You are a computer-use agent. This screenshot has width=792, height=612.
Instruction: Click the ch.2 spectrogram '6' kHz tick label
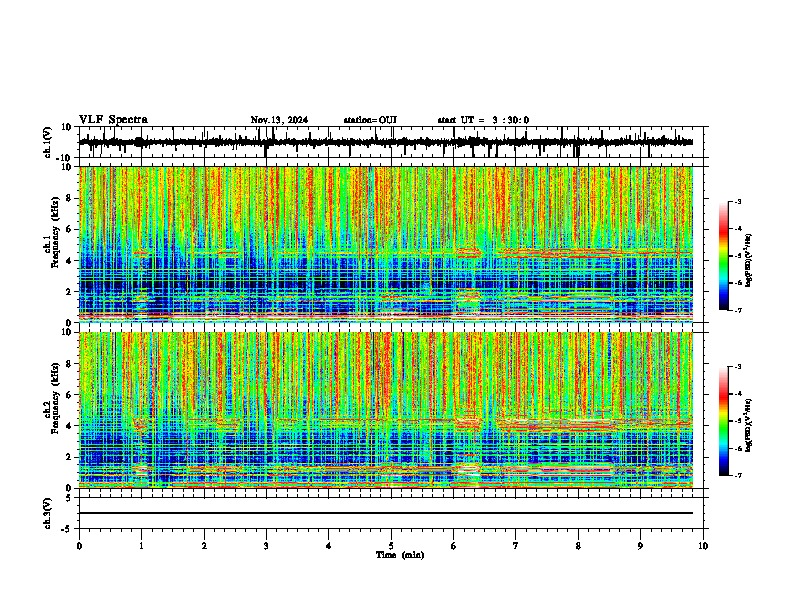70,395
